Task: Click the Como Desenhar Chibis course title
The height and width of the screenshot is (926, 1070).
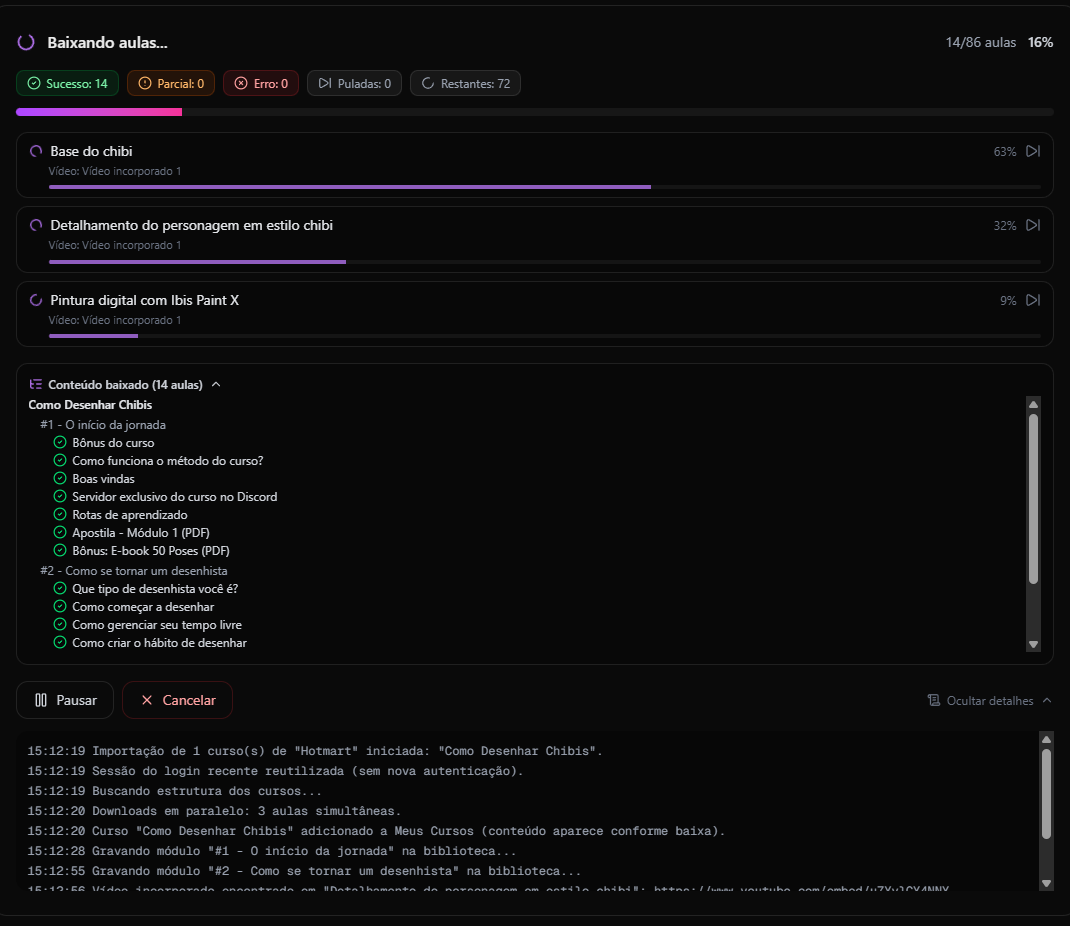Action: (90, 405)
